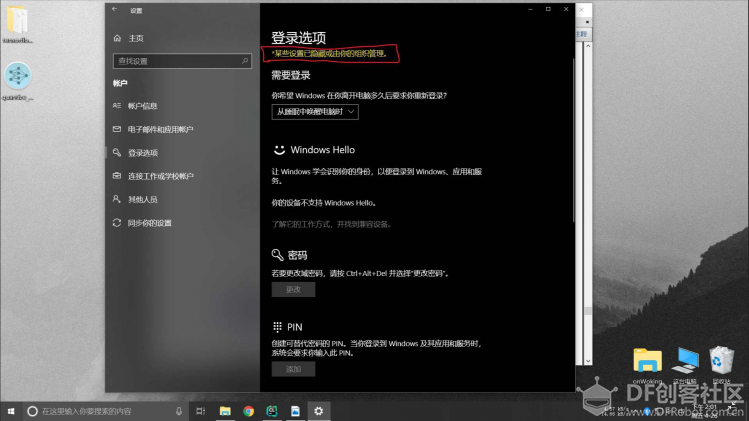
Task: Click the magnifier icon in settings search
Action: pos(245,61)
